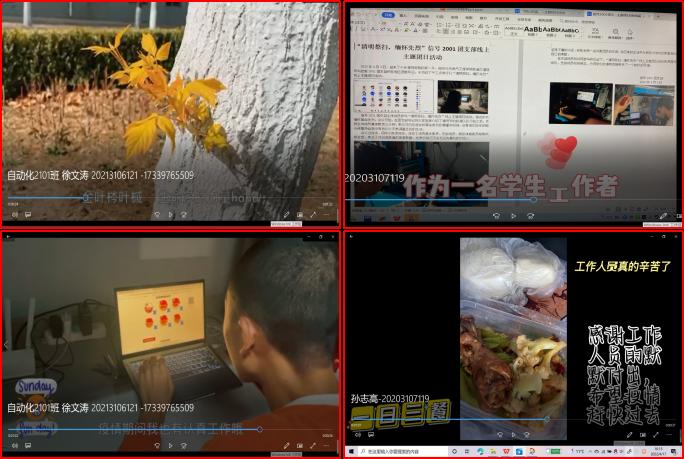Skip back in the yellow leaves video player

point(157,215)
